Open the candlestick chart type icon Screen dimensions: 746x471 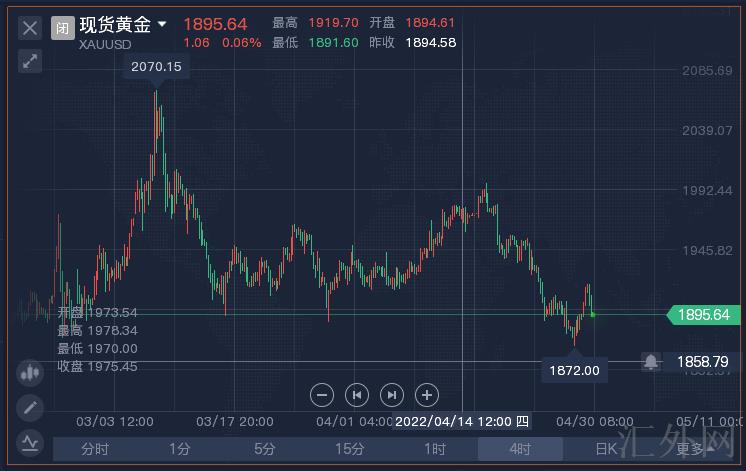tap(30, 373)
